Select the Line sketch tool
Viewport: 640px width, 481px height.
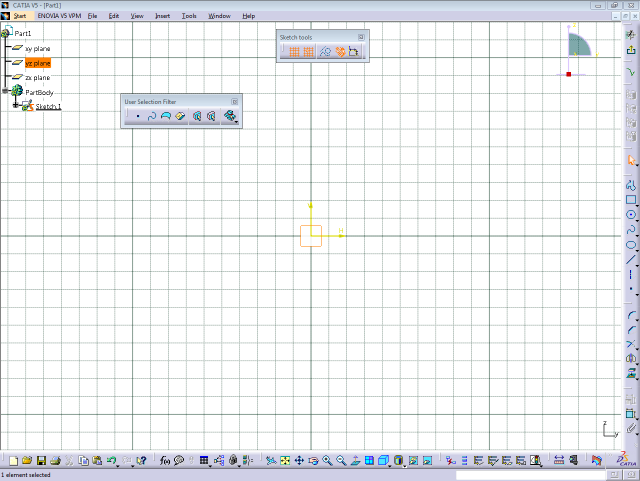[631, 259]
